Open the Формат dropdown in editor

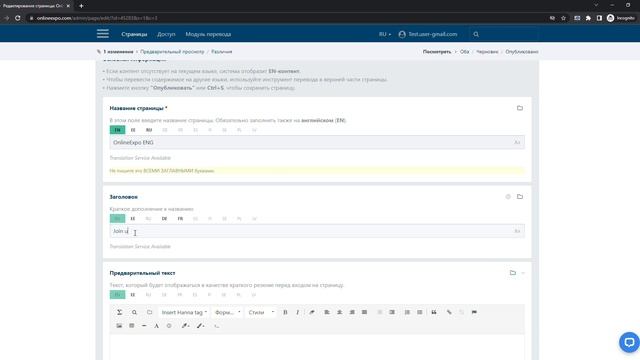pos(227,312)
